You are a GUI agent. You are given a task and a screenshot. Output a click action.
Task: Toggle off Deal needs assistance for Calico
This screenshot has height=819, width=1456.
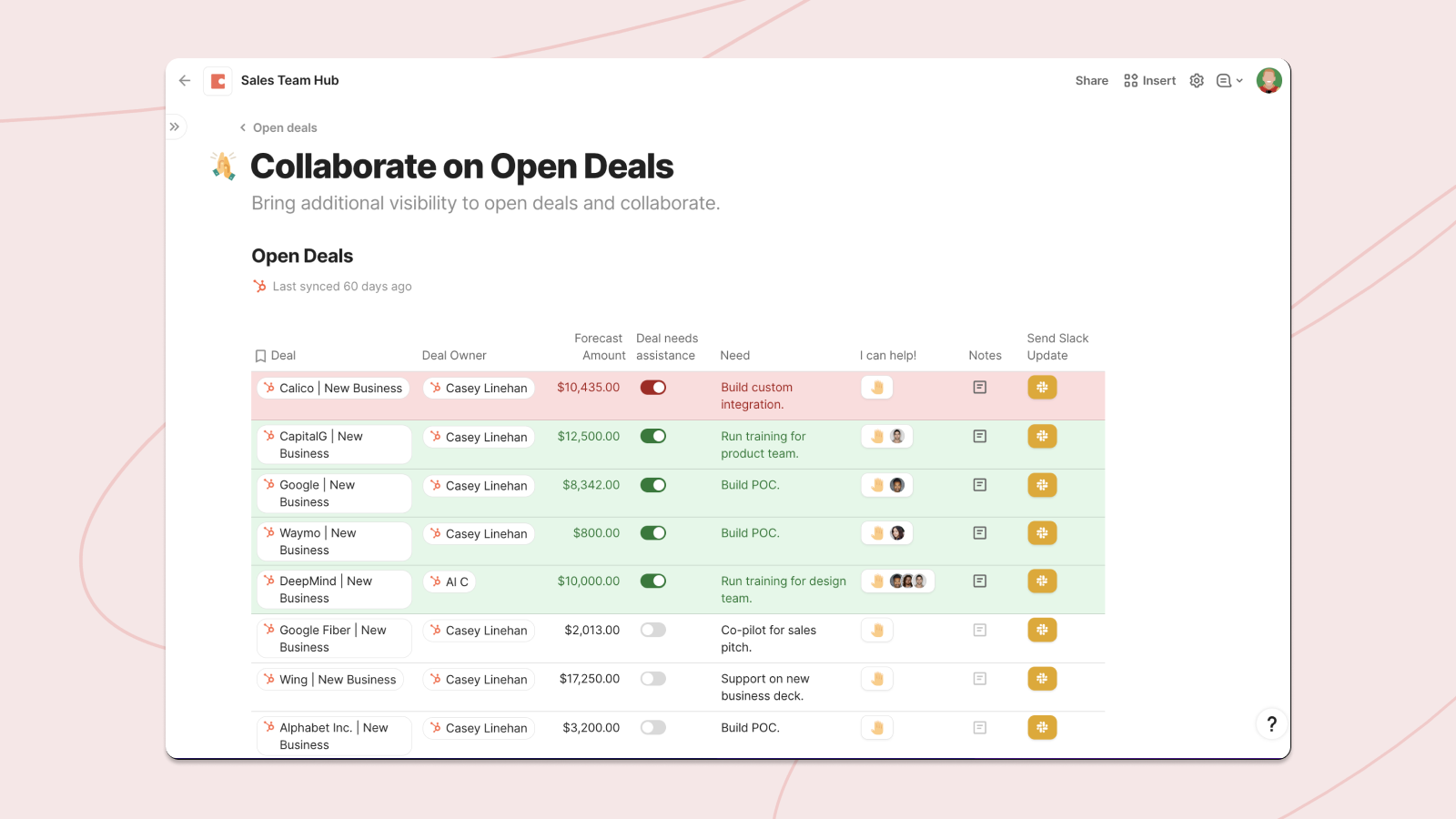click(x=653, y=387)
